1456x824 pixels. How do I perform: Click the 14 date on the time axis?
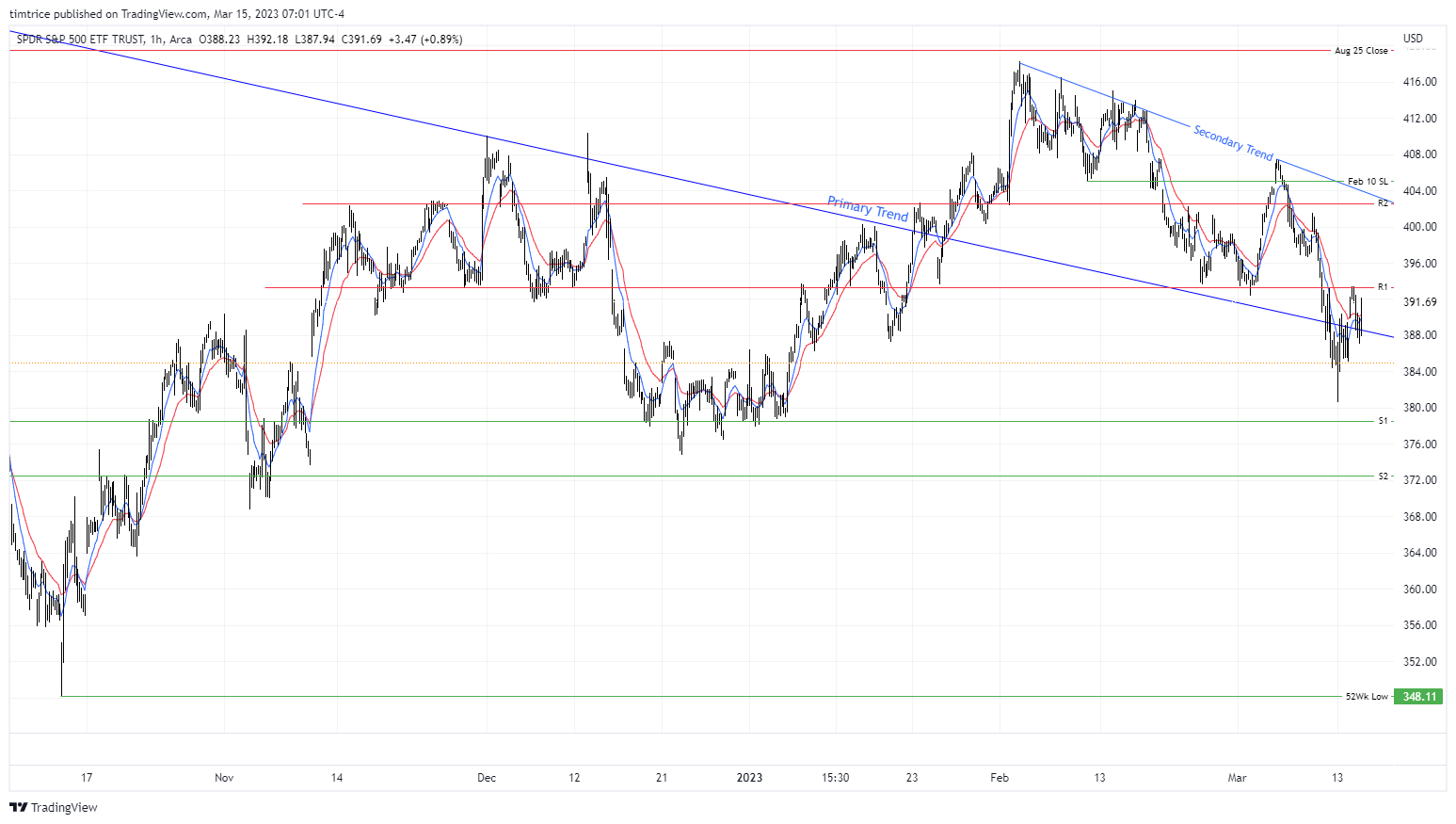click(337, 778)
